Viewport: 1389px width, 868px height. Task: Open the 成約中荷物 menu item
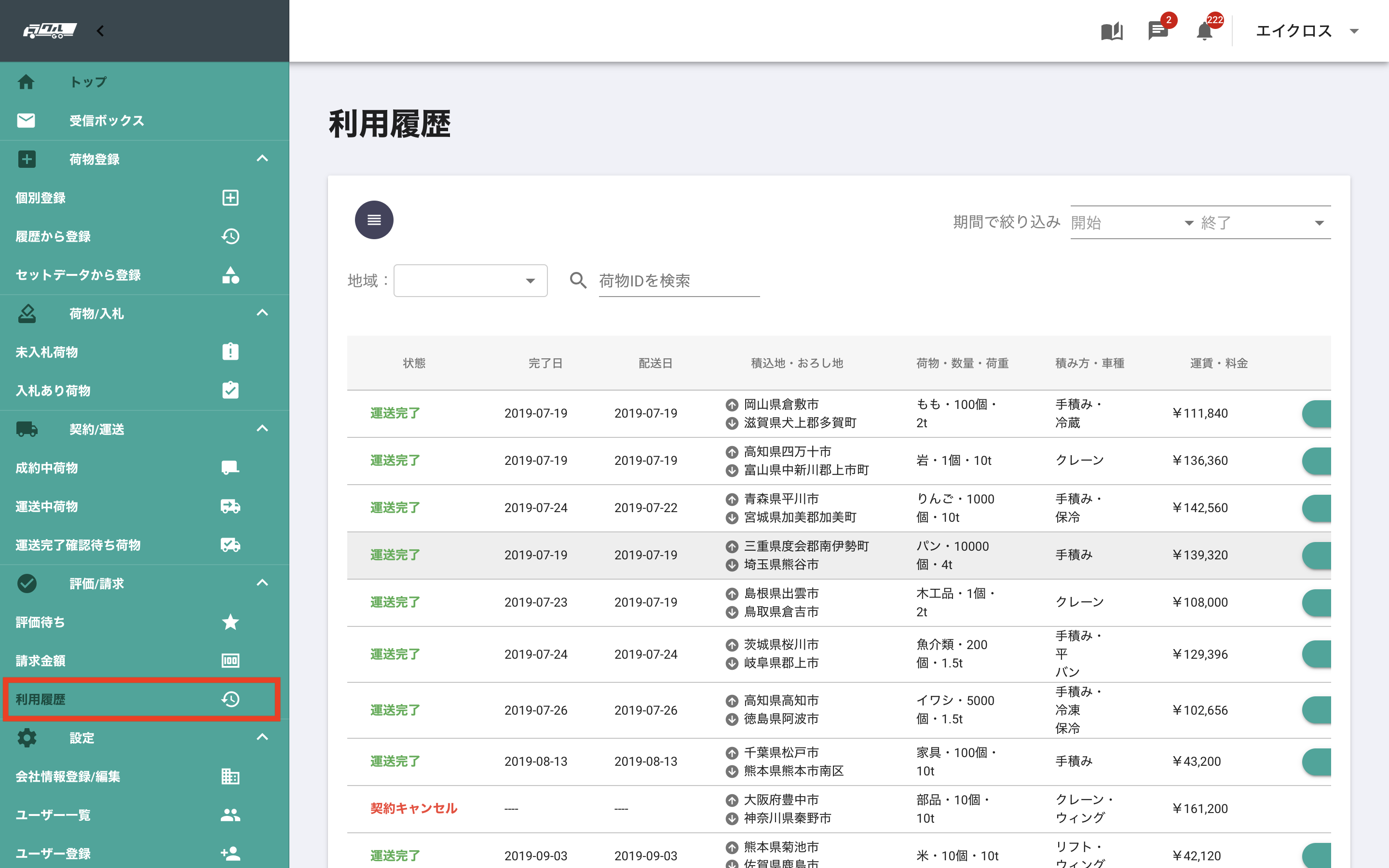(x=145, y=467)
